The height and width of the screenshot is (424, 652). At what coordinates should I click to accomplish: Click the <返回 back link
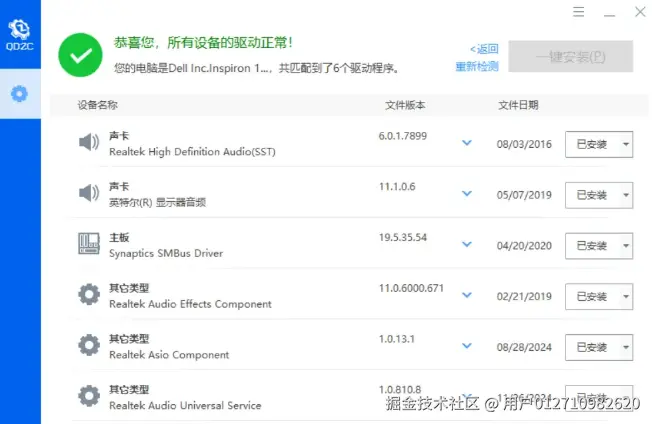[x=484, y=49]
